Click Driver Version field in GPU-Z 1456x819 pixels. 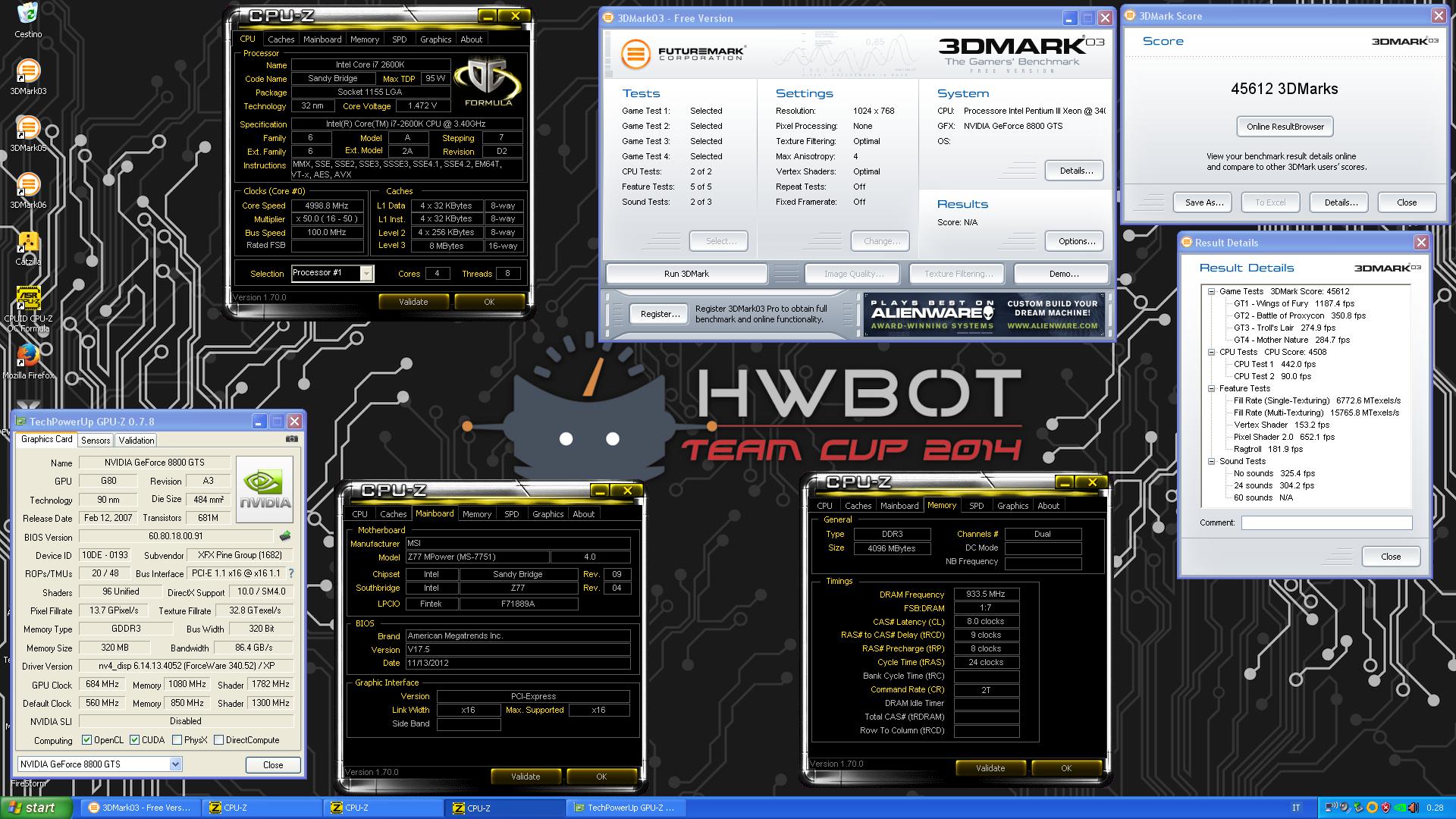187,666
